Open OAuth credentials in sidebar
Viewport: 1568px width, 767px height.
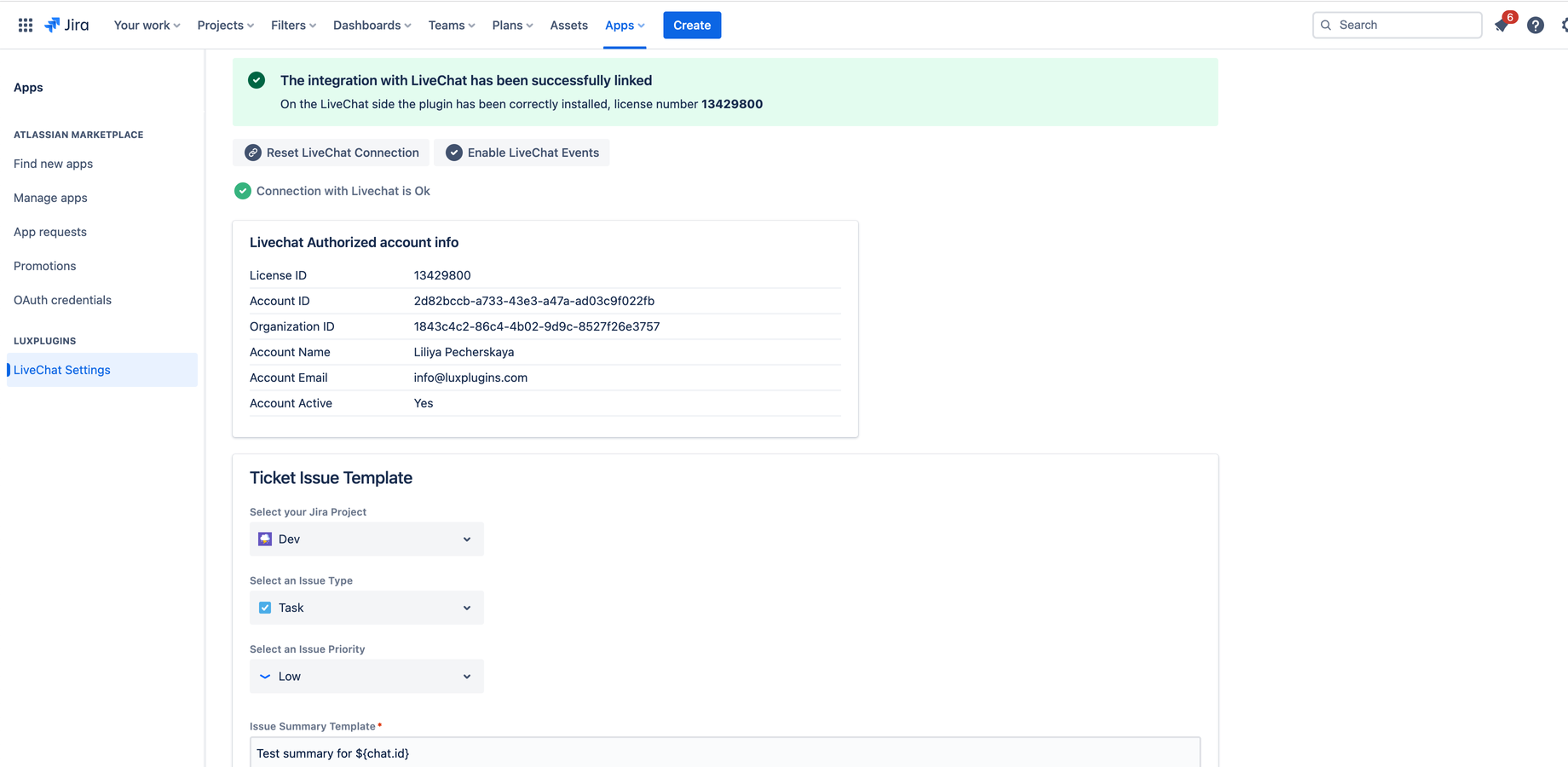coord(62,300)
